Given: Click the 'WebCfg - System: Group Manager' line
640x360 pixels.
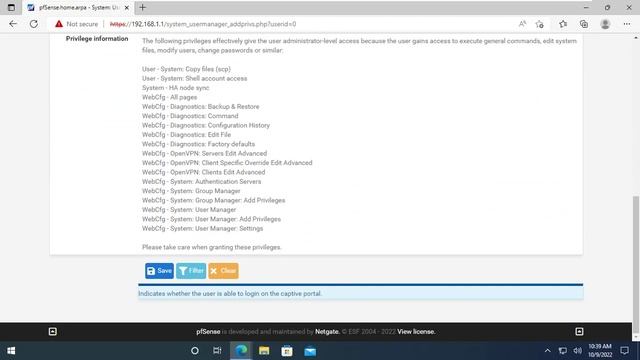Looking at the screenshot, I should (191, 191).
